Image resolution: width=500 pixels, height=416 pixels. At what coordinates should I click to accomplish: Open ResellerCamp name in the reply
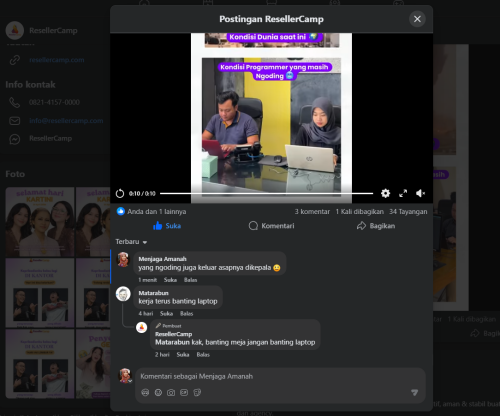[x=173, y=334]
